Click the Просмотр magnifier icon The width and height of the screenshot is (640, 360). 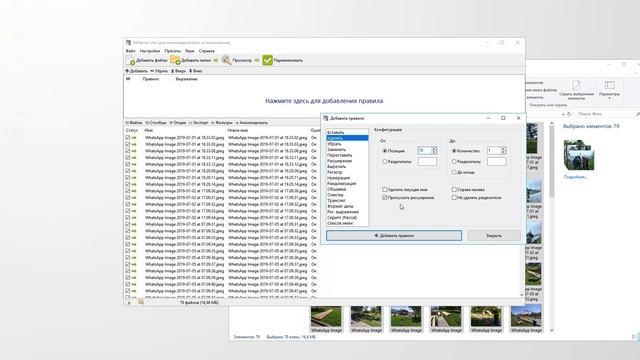[x=226, y=60]
